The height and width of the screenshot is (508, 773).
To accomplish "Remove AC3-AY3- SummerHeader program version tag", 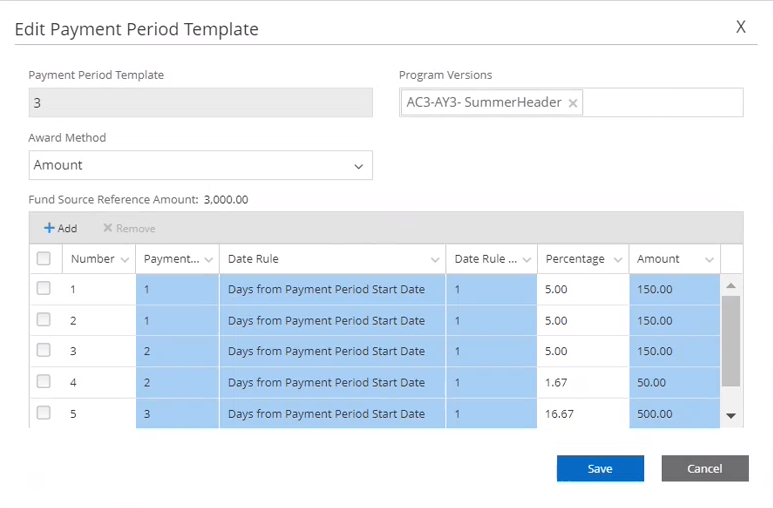I will point(572,103).
